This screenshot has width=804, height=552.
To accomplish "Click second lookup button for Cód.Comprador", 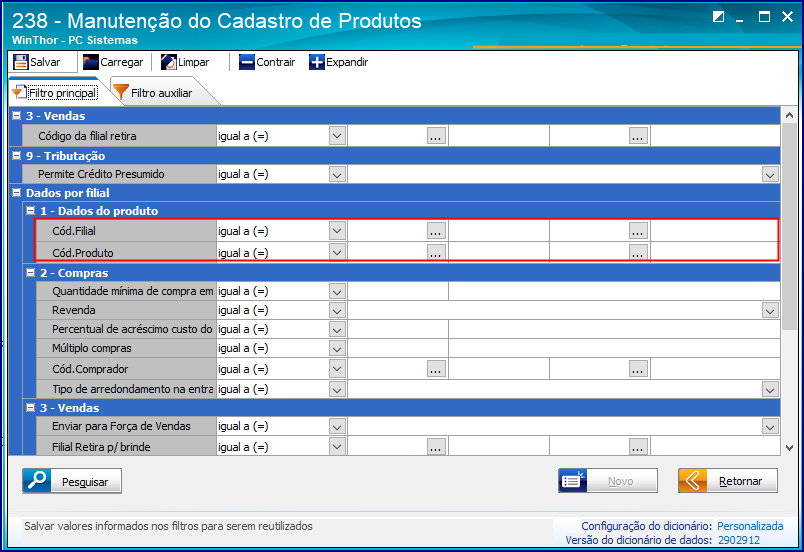I will [x=638, y=369].
